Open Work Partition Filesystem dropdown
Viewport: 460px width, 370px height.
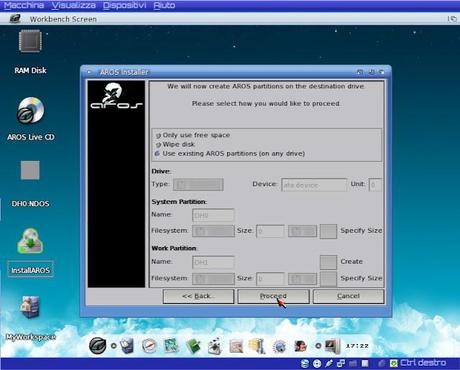point(213,279)
